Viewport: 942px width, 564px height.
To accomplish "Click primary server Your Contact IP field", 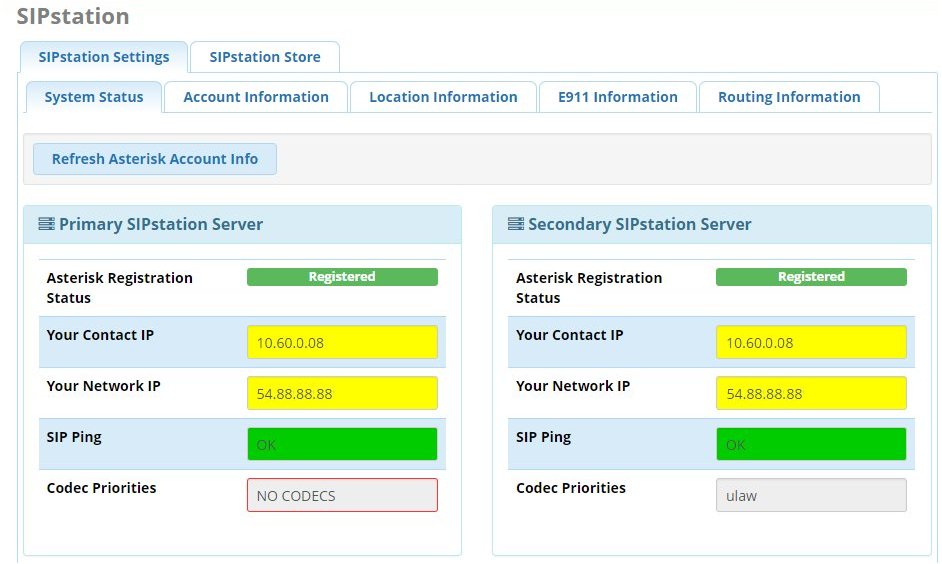I will click(x=342, y=342).
